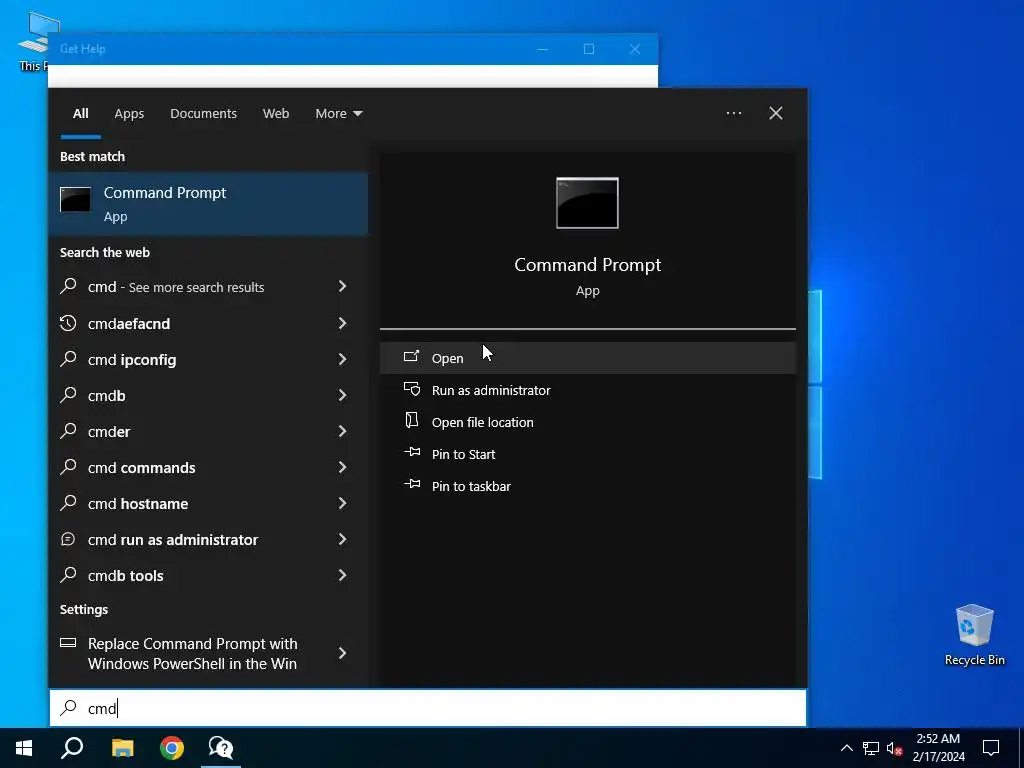Click the muted volume tray icon

pos(894,748)
